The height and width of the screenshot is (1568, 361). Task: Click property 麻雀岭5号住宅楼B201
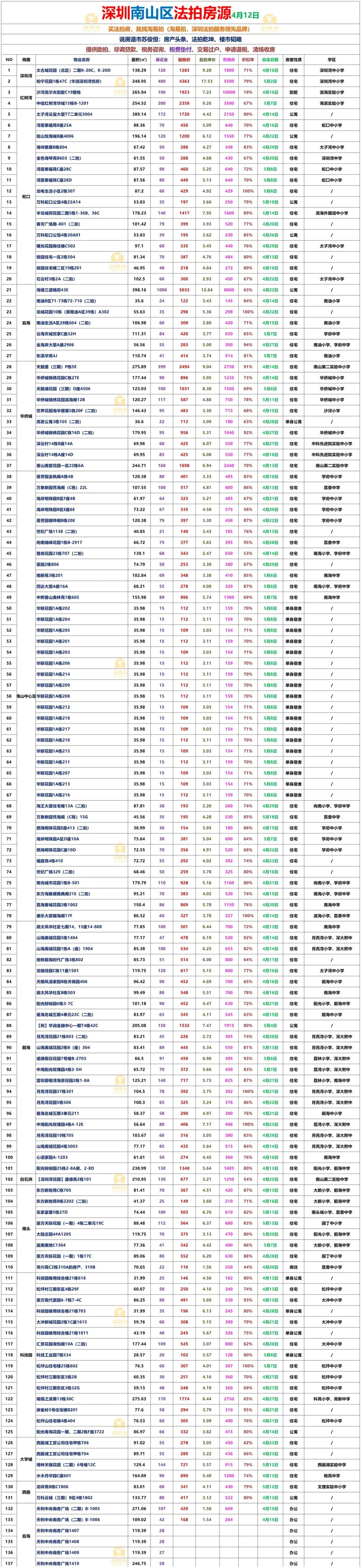(x=57, y=1410)
